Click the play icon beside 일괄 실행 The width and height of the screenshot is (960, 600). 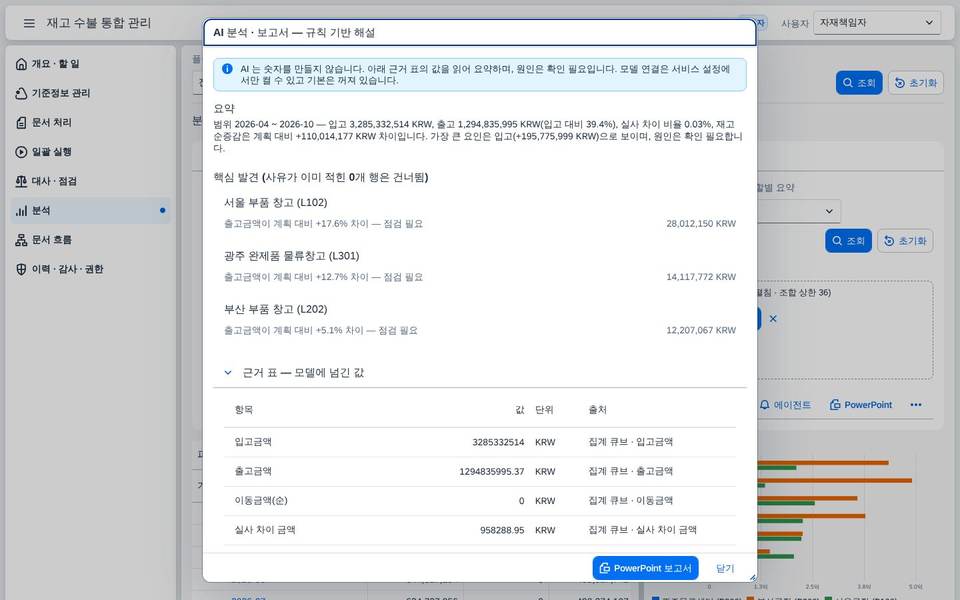pos(21,152)
